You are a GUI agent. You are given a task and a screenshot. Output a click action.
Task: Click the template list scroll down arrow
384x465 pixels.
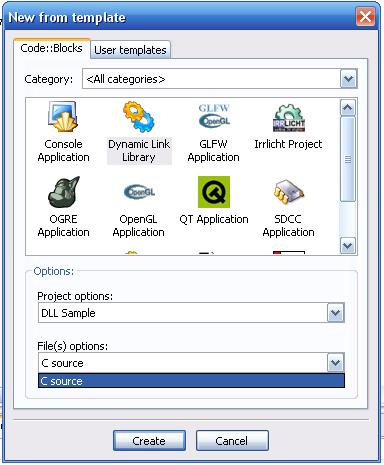348,246
